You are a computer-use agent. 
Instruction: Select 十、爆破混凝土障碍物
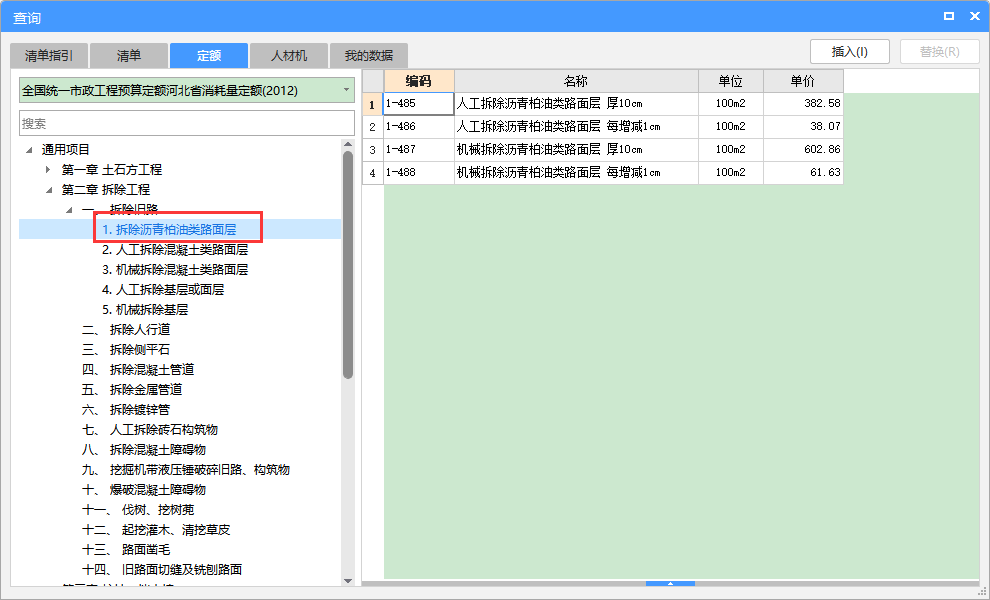144,489
